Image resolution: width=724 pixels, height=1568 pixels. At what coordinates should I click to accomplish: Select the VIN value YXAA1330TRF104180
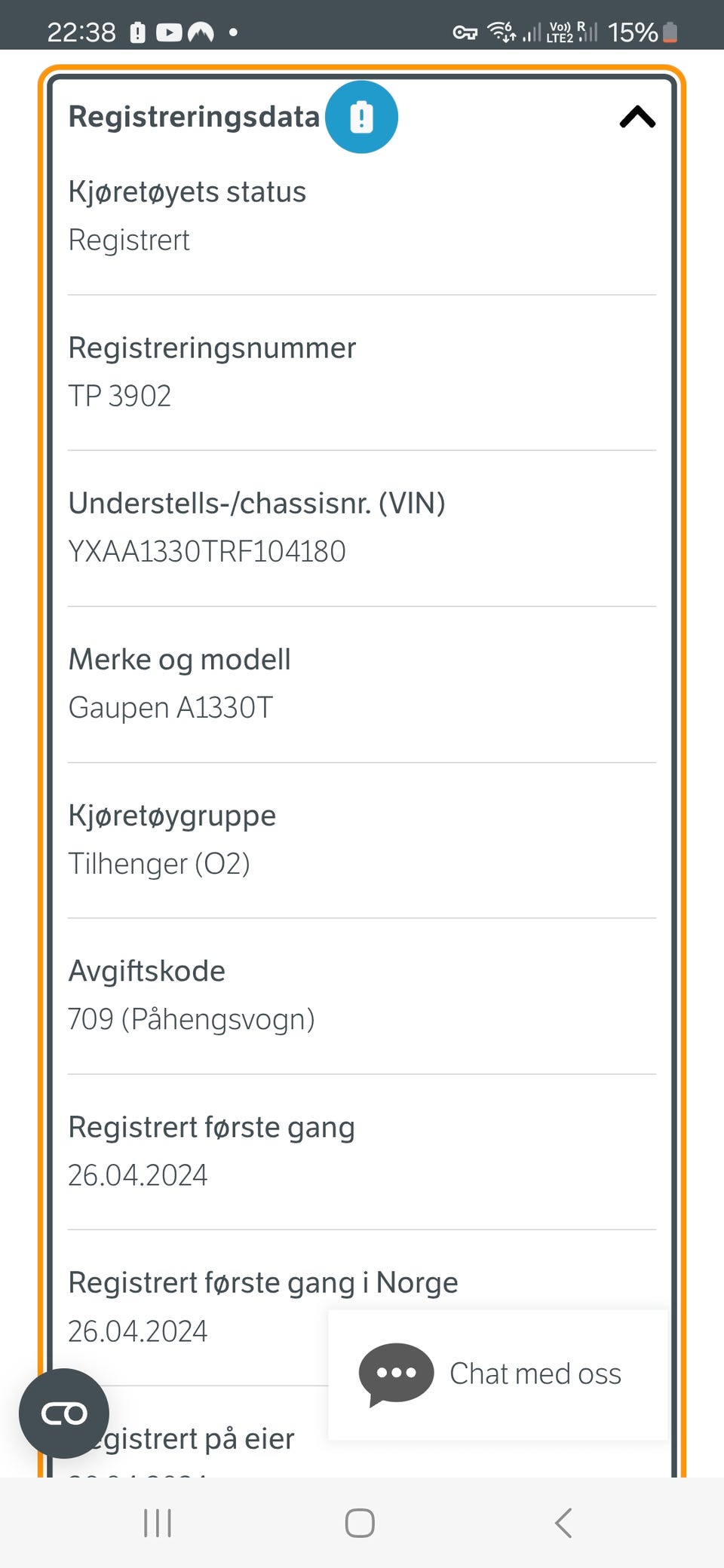[x=207, y=551]
